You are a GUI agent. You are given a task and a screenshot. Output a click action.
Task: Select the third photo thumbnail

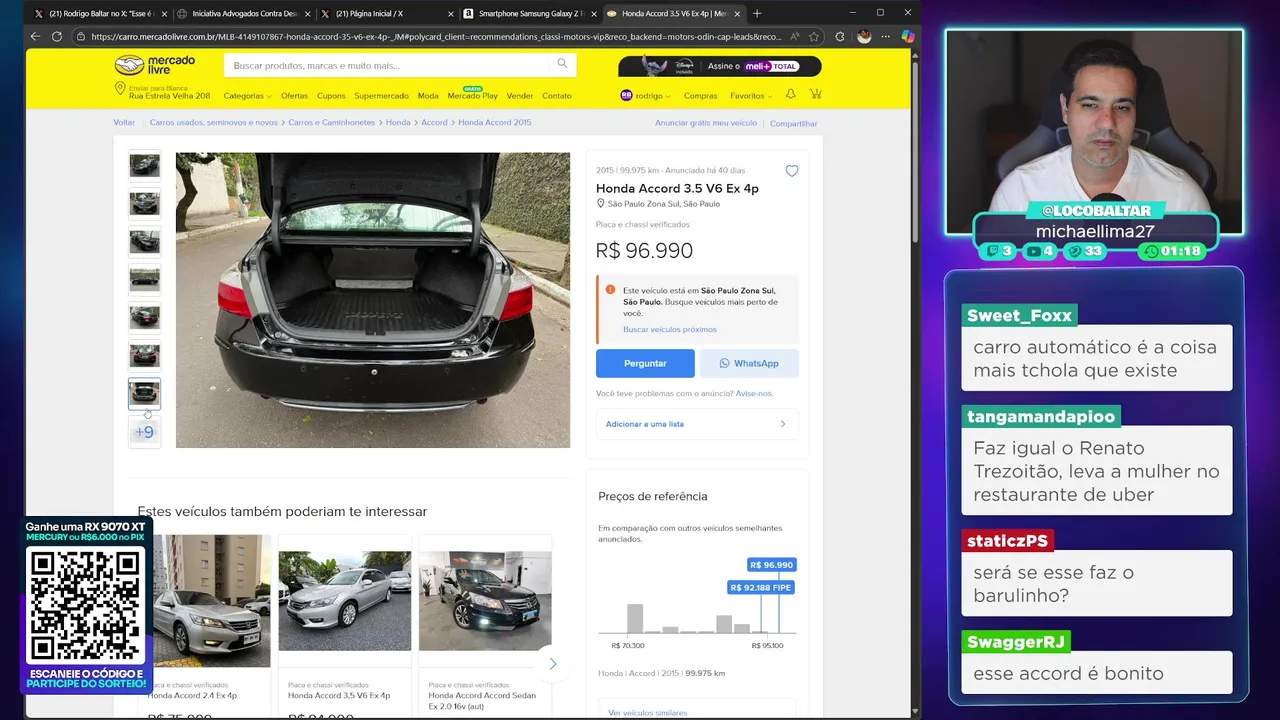point(144,242)
